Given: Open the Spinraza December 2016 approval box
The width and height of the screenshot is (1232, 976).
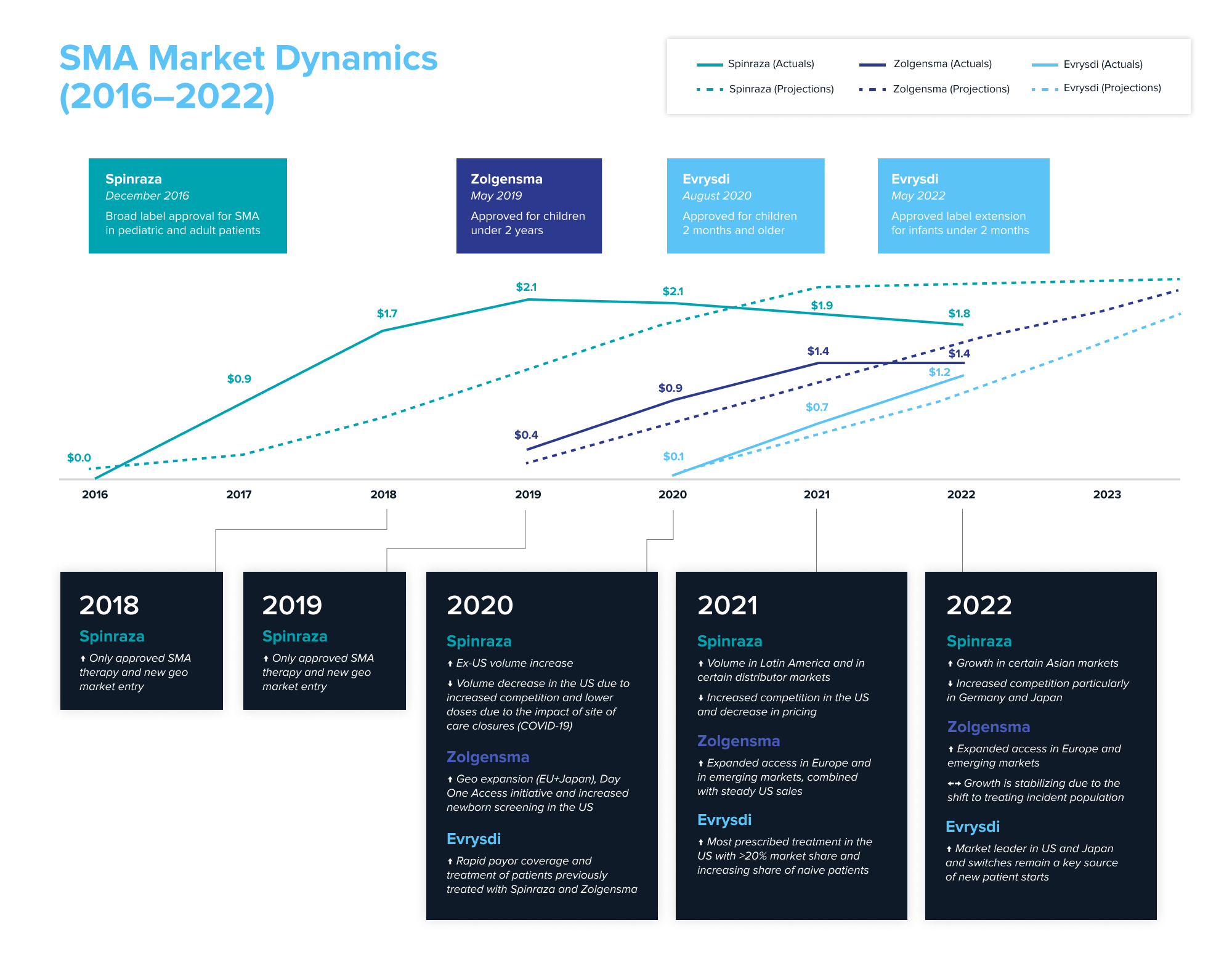Looking at the screenshot, I should (x=188, y=206).
